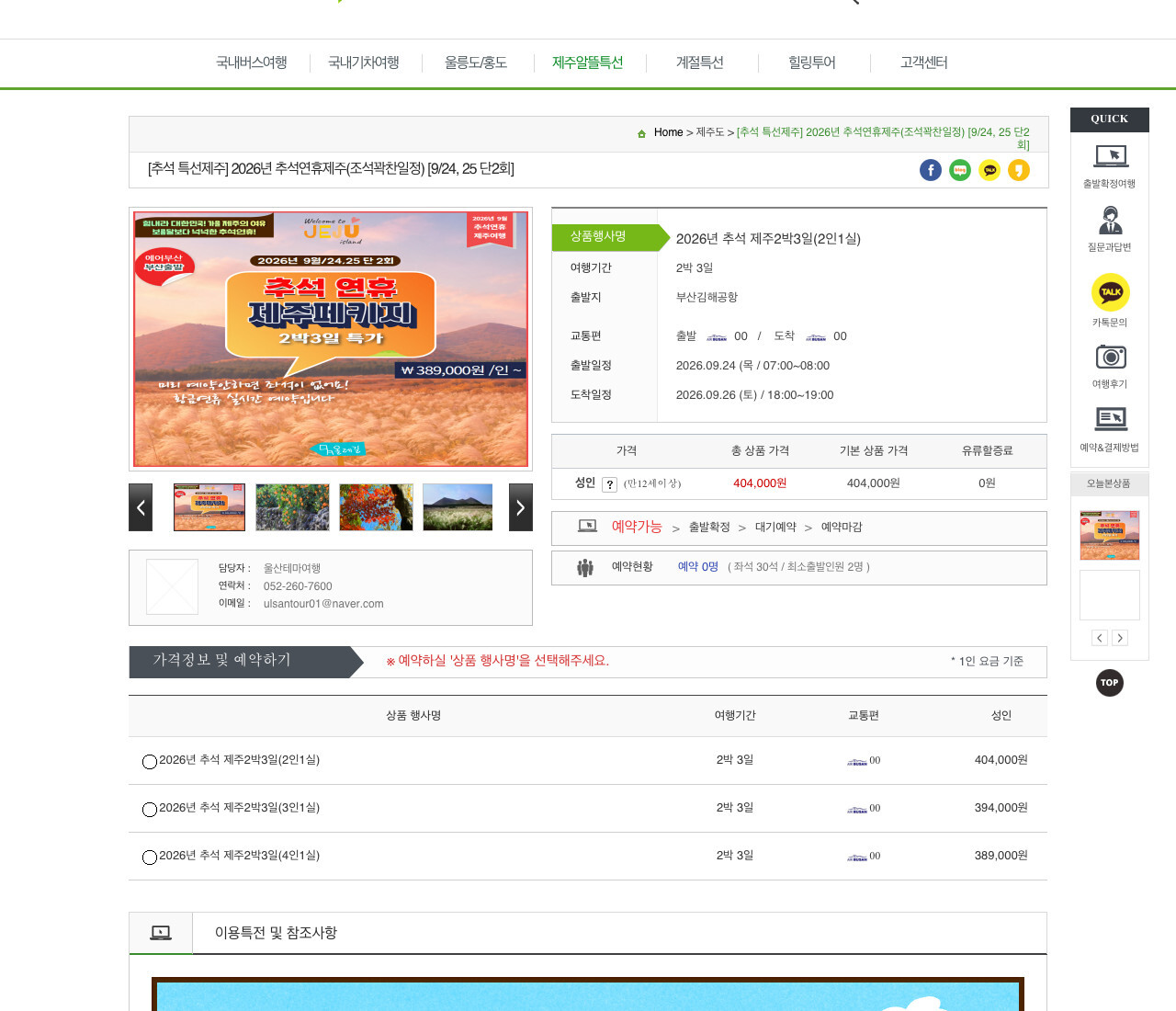Click the 052-260-7600 contact number
Image resolution: width=1176 pixels, height=1011 pixels.
[298, 586]
